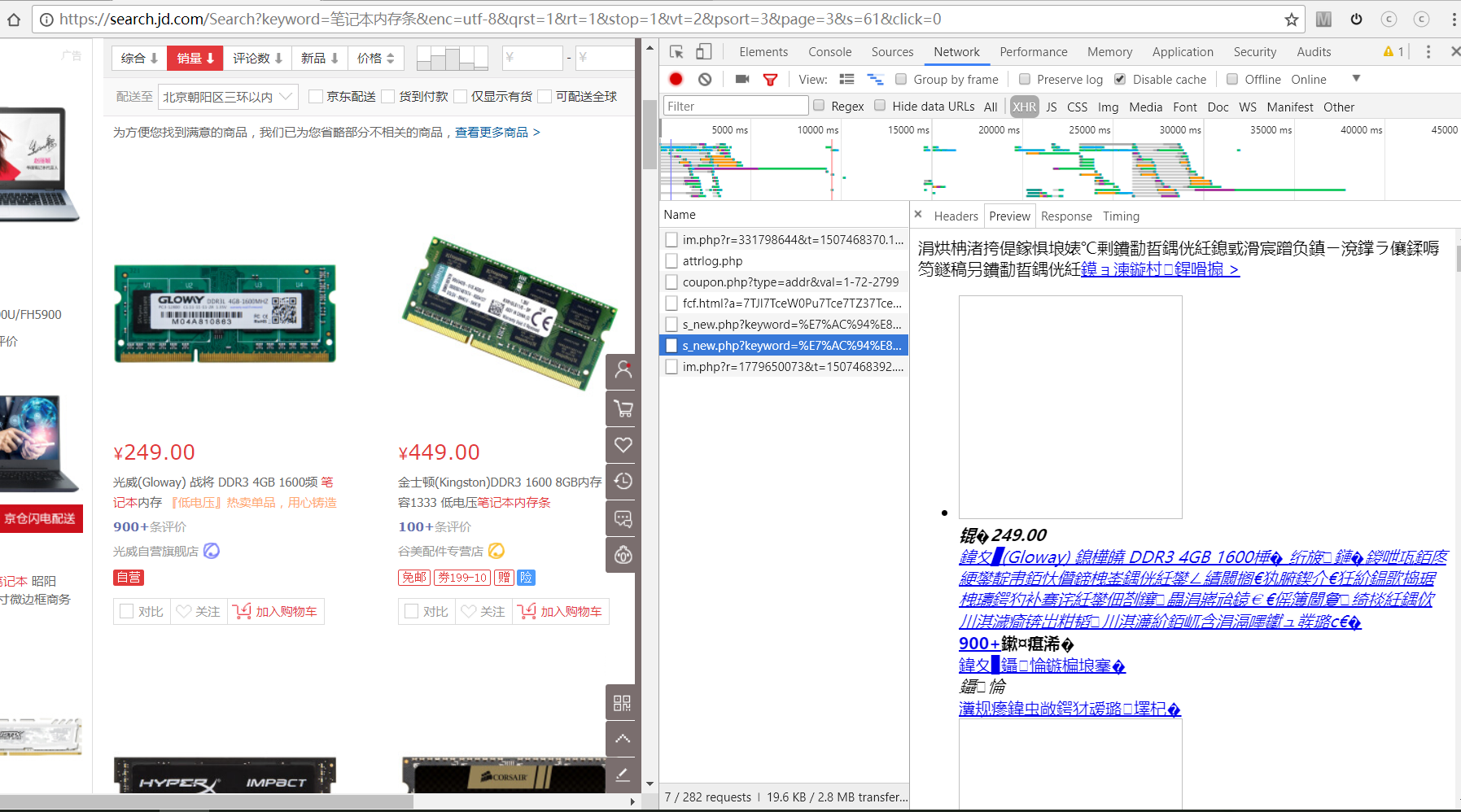1461x812 pixels.
Task: Enable the Preserve log checkbox
Action: pyautogui.click(x=1025, y=79)
